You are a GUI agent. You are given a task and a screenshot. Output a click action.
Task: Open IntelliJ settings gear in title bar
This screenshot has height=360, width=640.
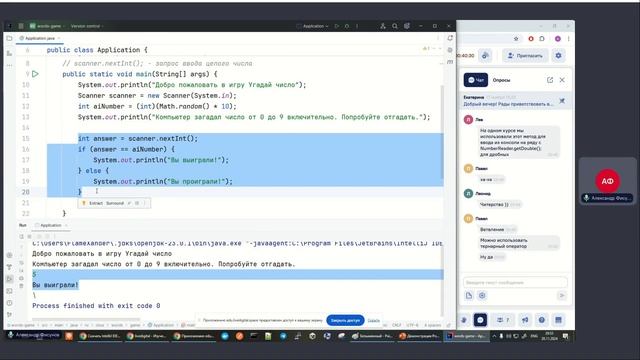407,26
